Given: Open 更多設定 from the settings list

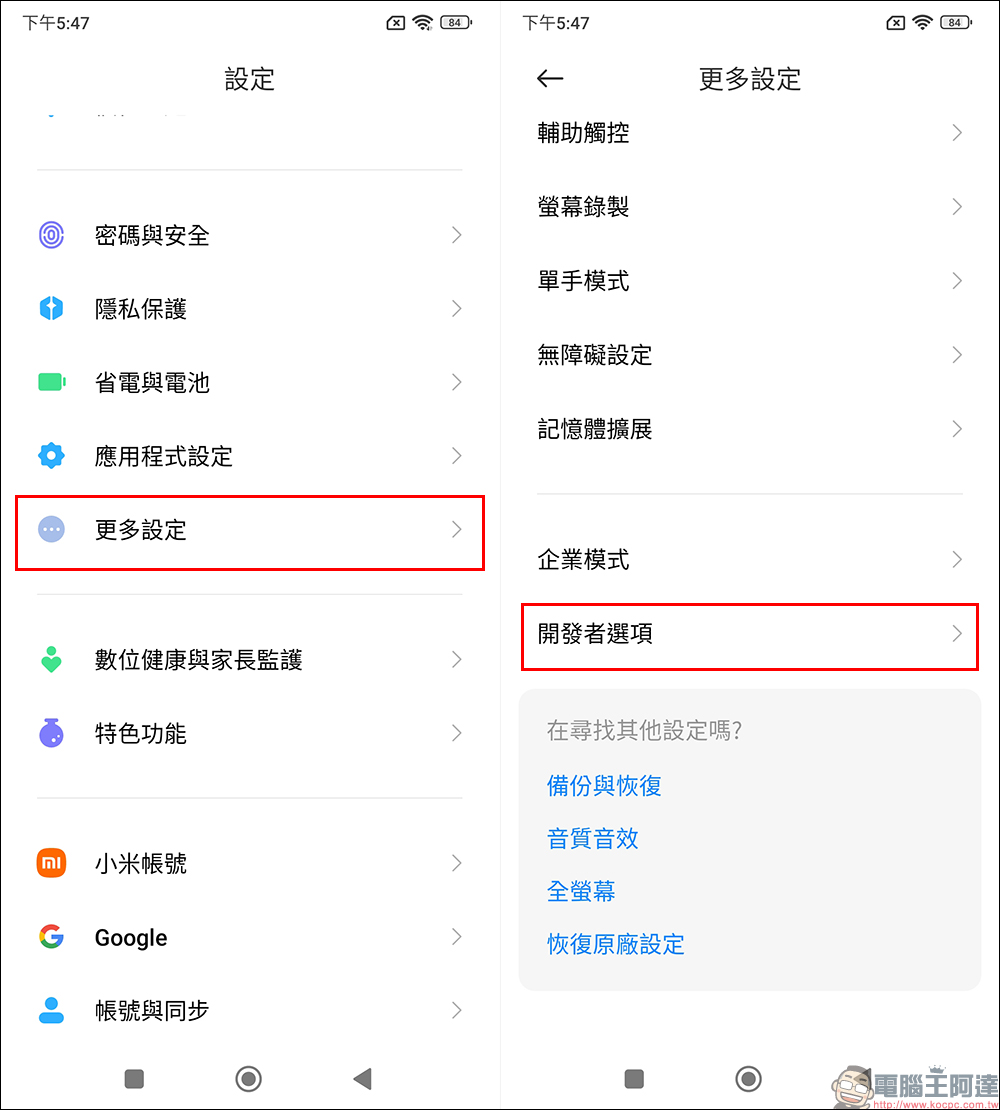Looking at the screenshot, I should point(250,530).
